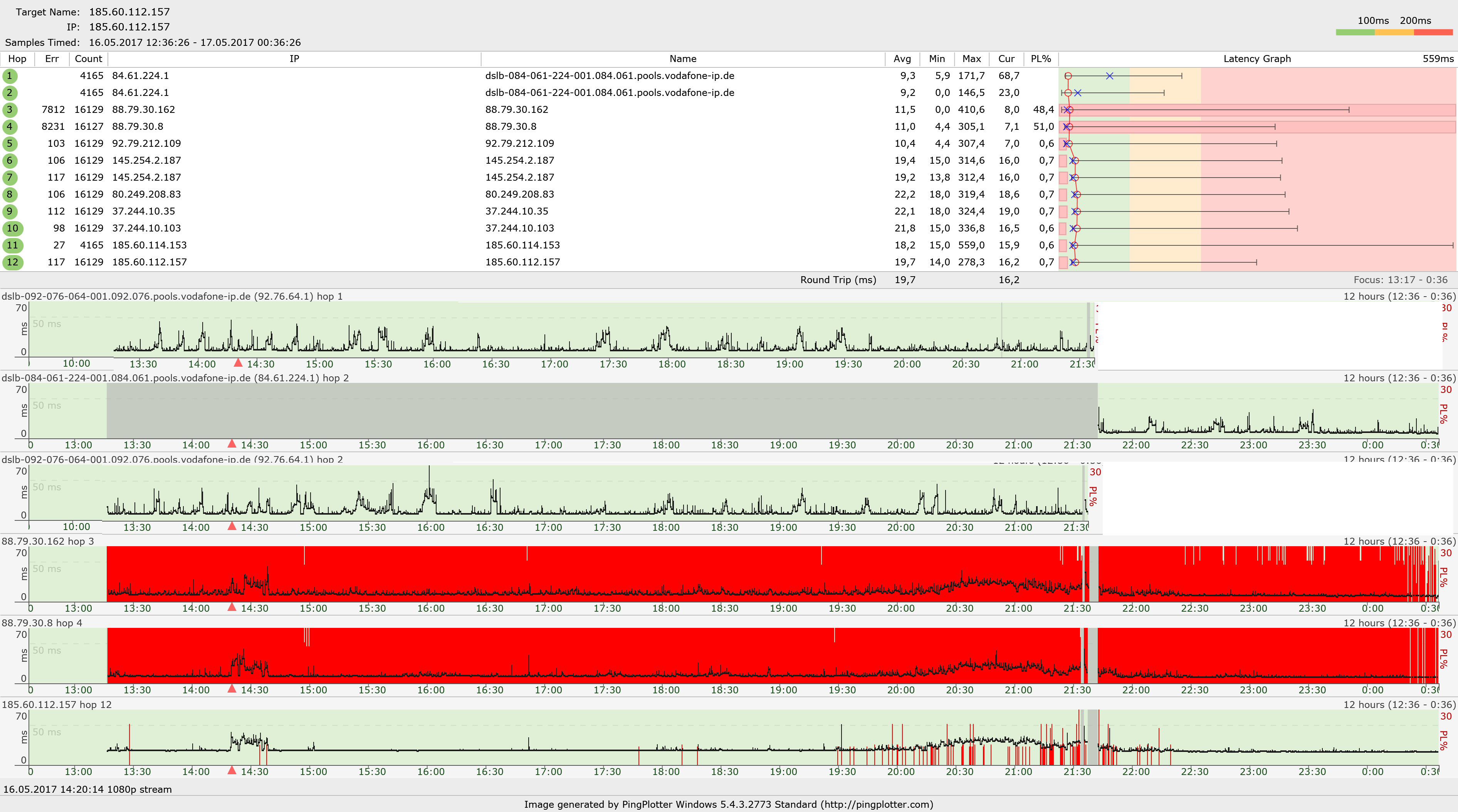The image size is (1458, 812).
Task: Select the hop 3 circle icon
Action: [x=10, y=109]
